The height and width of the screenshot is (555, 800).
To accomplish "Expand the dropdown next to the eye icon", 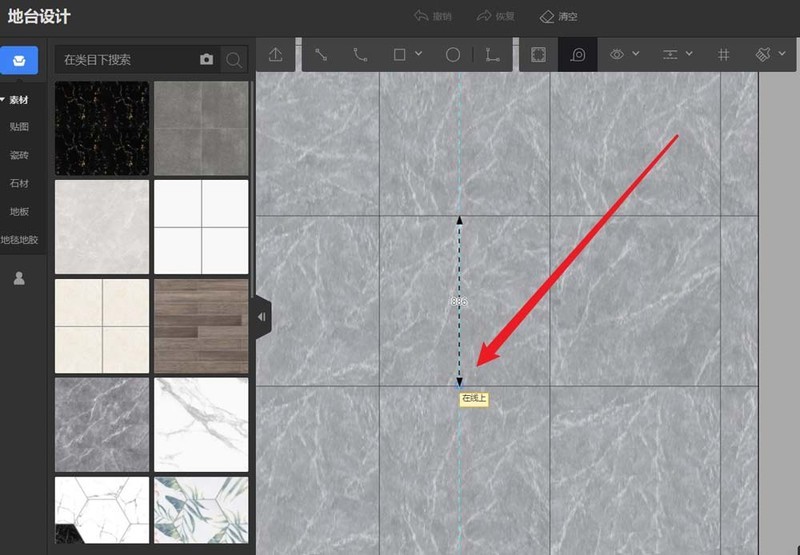I will (636, 53).
